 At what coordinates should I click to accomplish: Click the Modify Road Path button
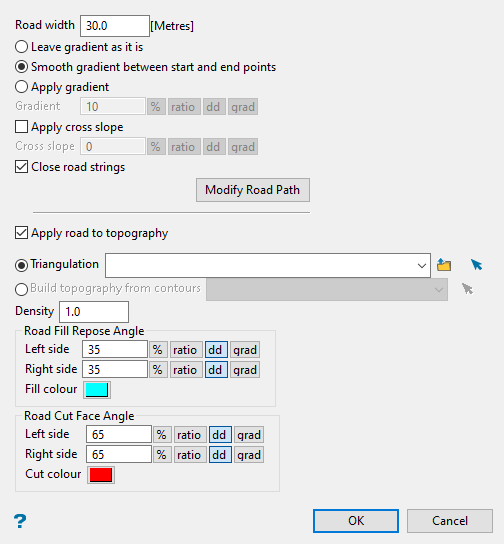(x=253, y=190)
